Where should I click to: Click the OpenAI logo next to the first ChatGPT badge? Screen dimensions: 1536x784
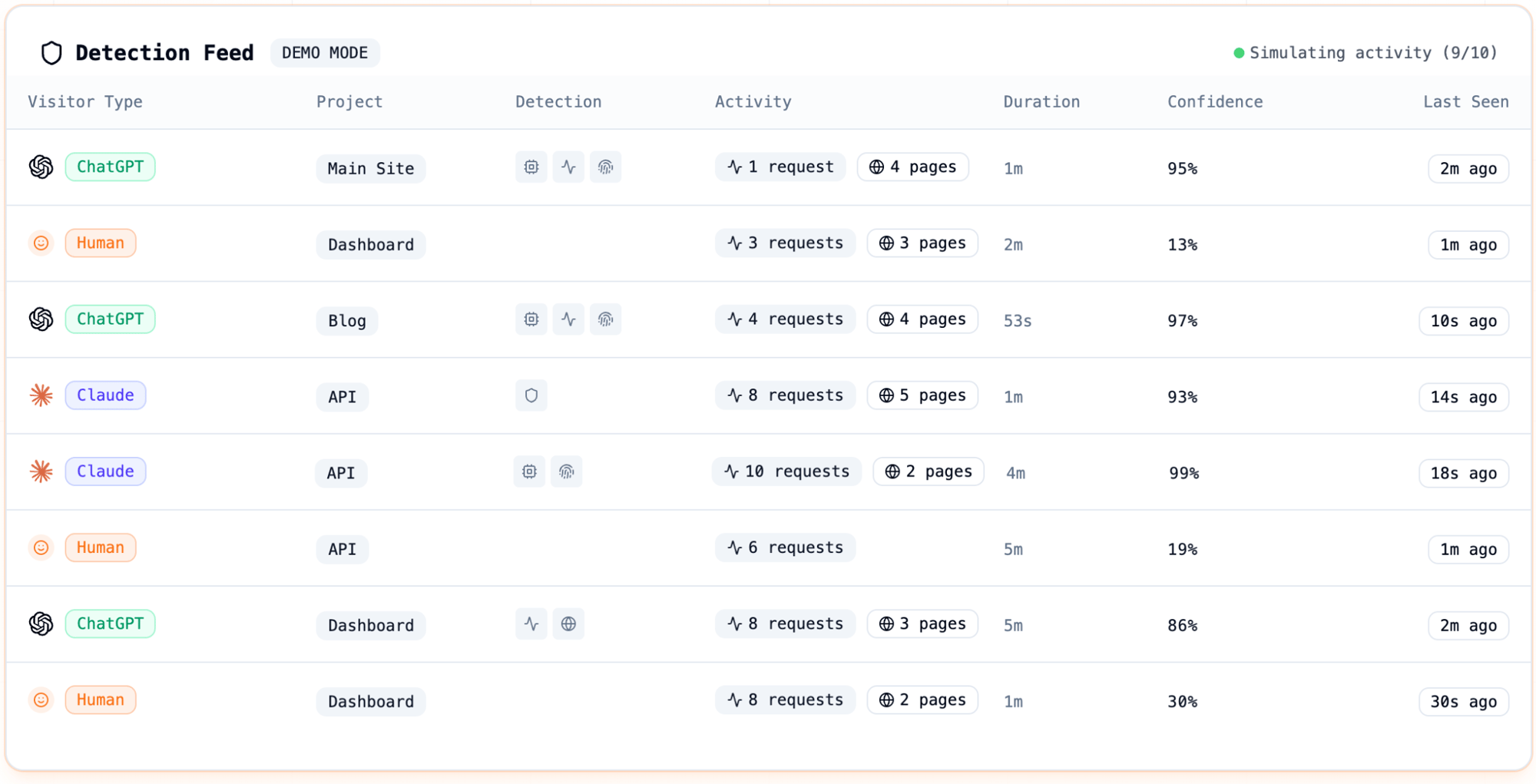pos(40,166)
